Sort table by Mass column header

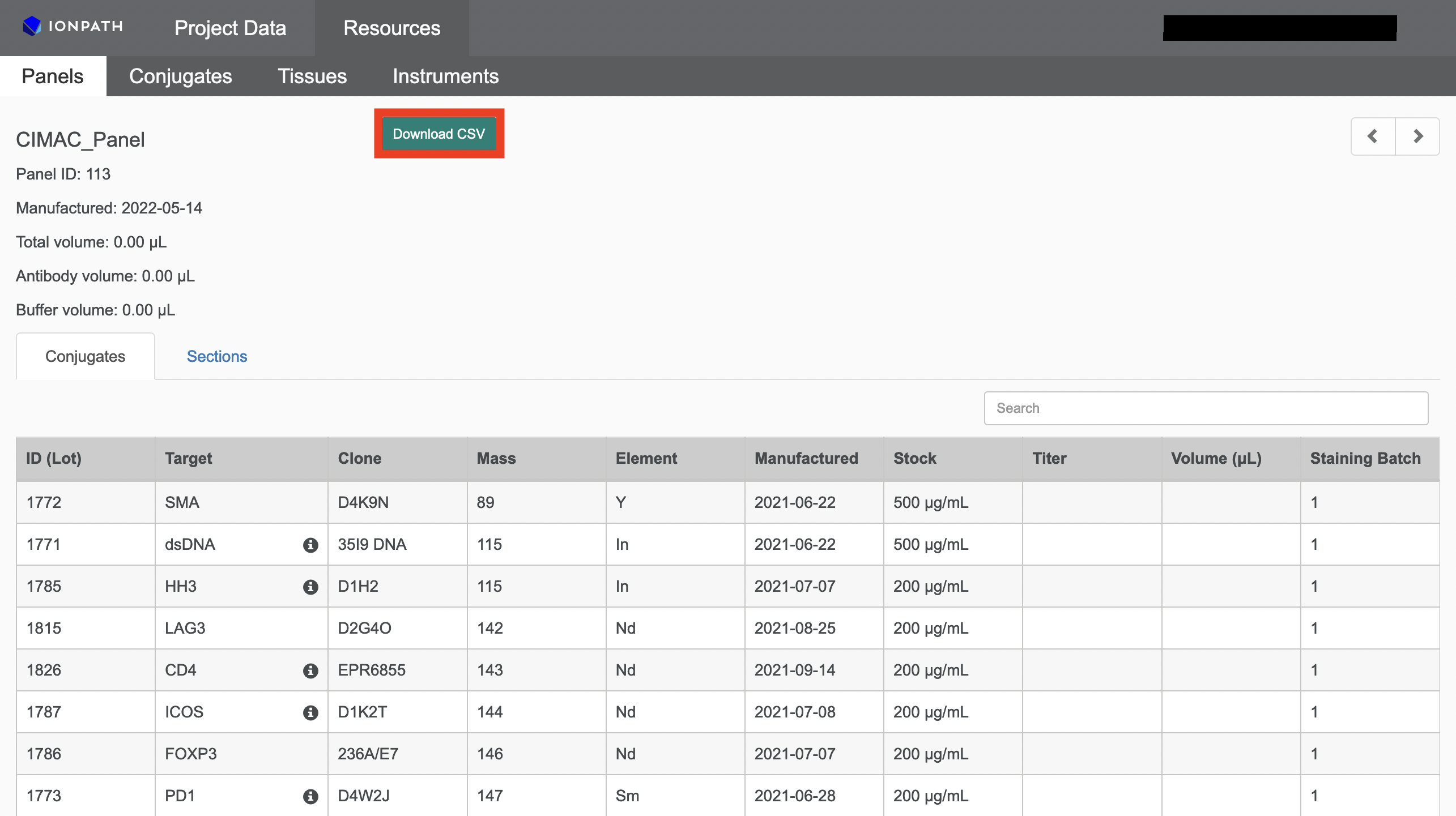[496, 458]
